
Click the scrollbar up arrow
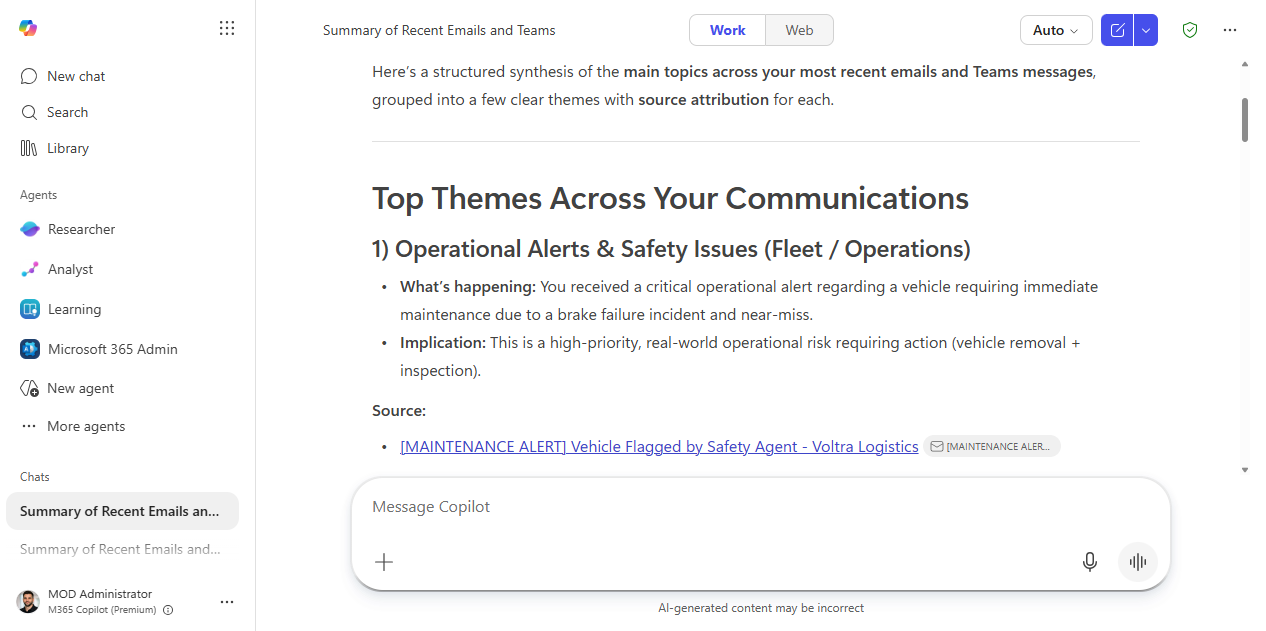click(x=1245, y=64)
